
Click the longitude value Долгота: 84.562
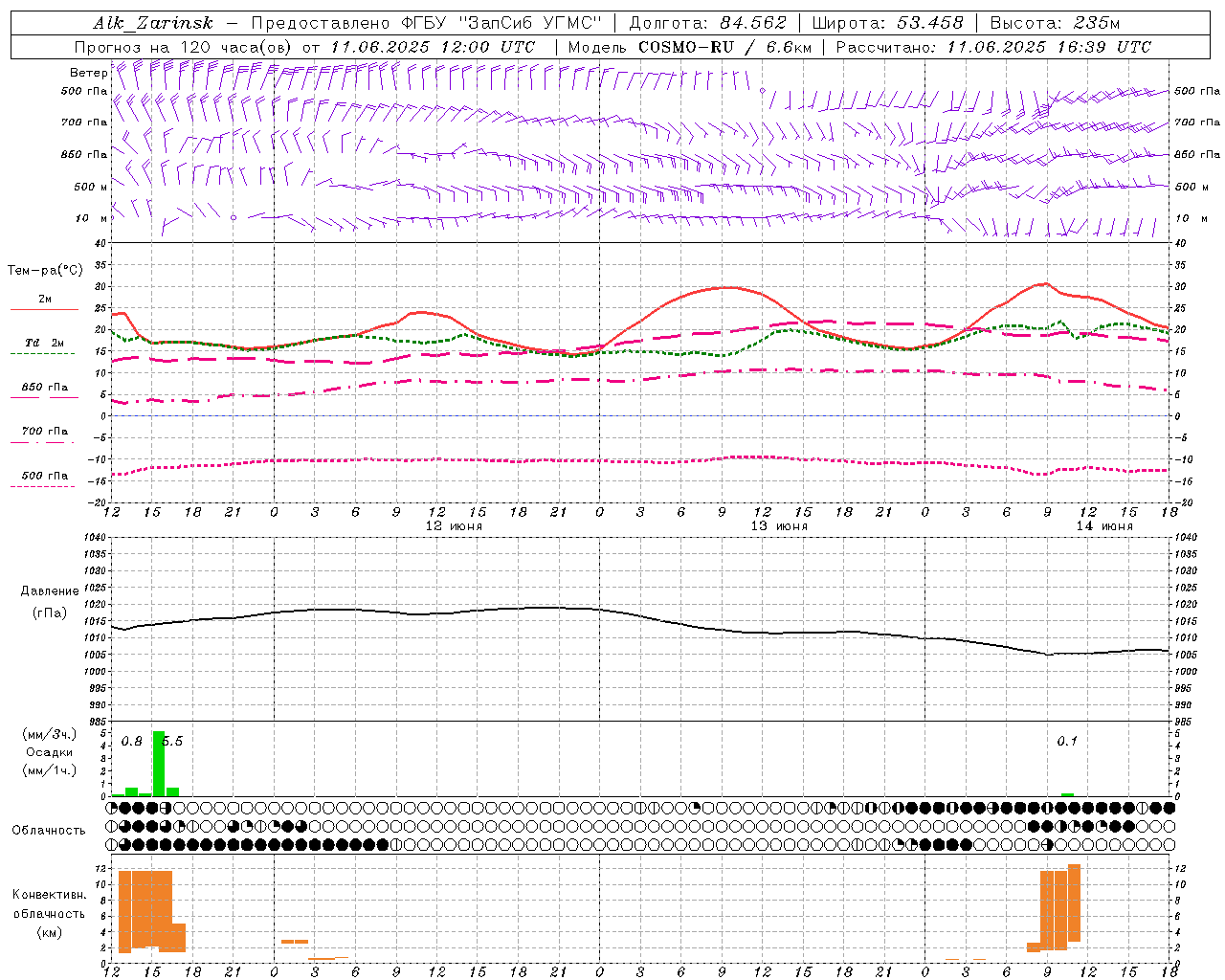[x=707, y=23]
